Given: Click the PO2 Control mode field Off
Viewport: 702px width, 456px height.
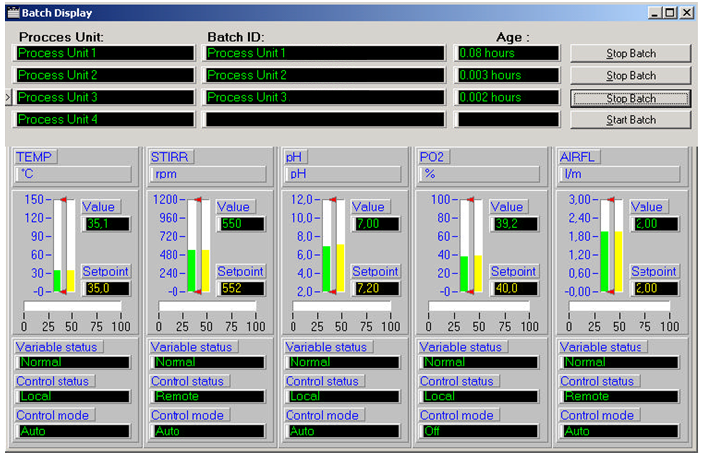Looking at the screenshot, I should [x=476, y=431].
